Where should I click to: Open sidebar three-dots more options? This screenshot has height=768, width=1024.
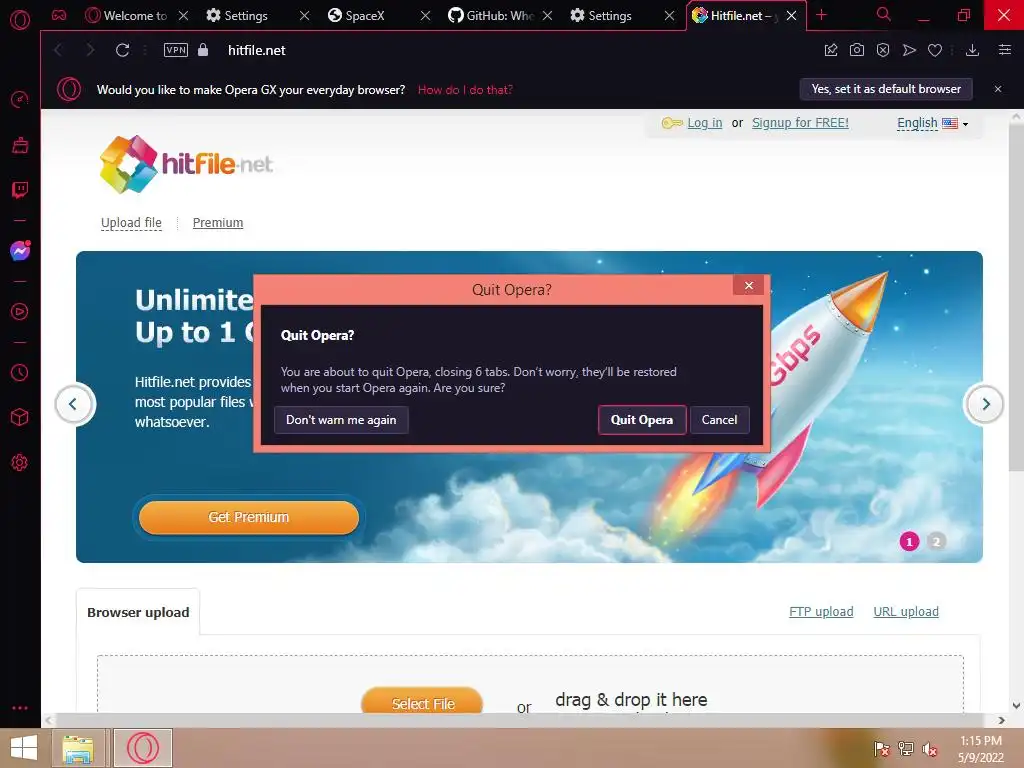click(x=20, y=708)
